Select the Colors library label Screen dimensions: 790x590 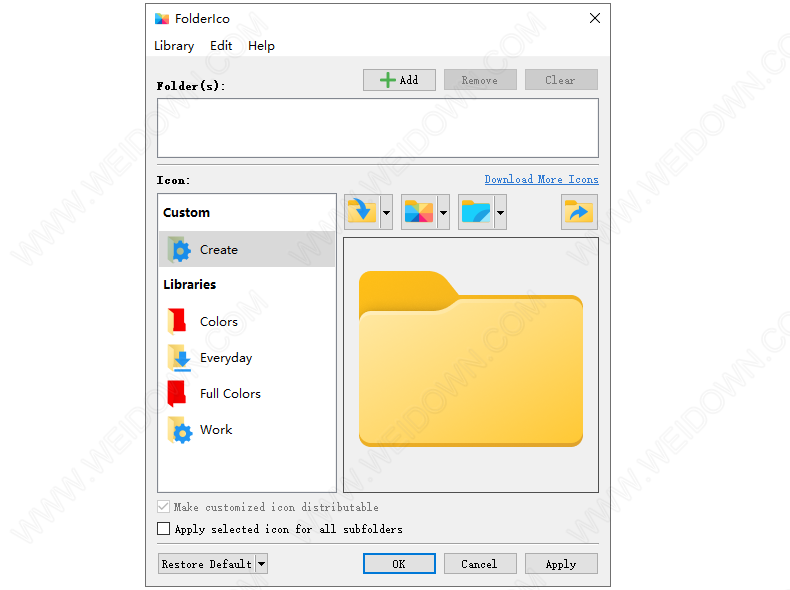pyautogui.click(x=219, y=321)
